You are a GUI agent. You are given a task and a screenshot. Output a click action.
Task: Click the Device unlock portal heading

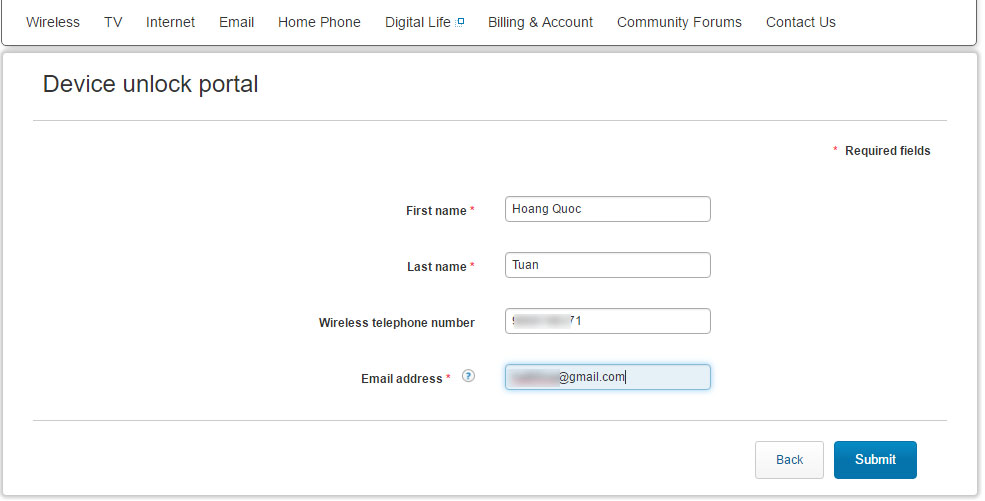click(x=151, y=84)
